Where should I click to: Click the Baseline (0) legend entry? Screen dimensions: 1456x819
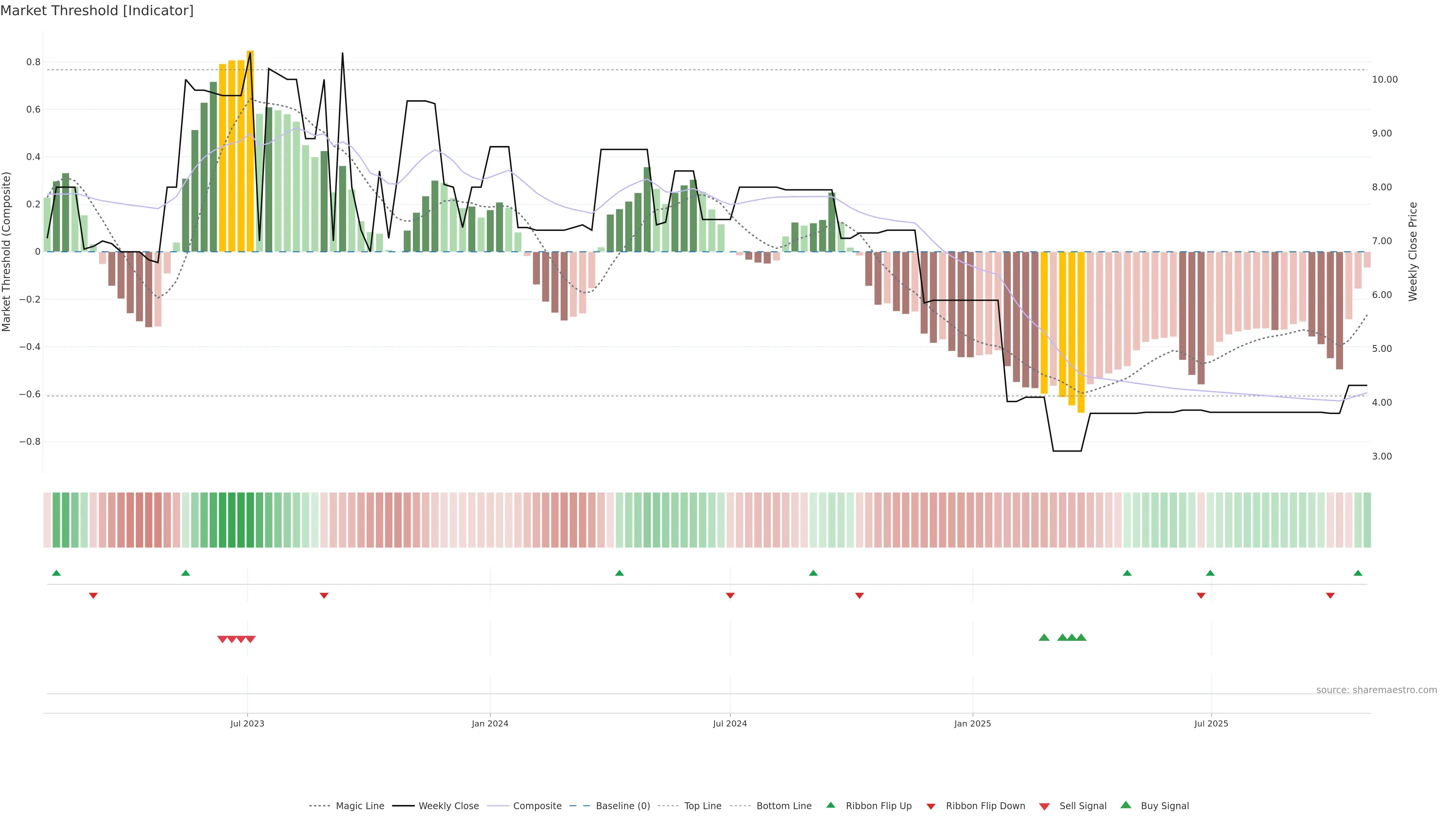click(x=622, y=806)
